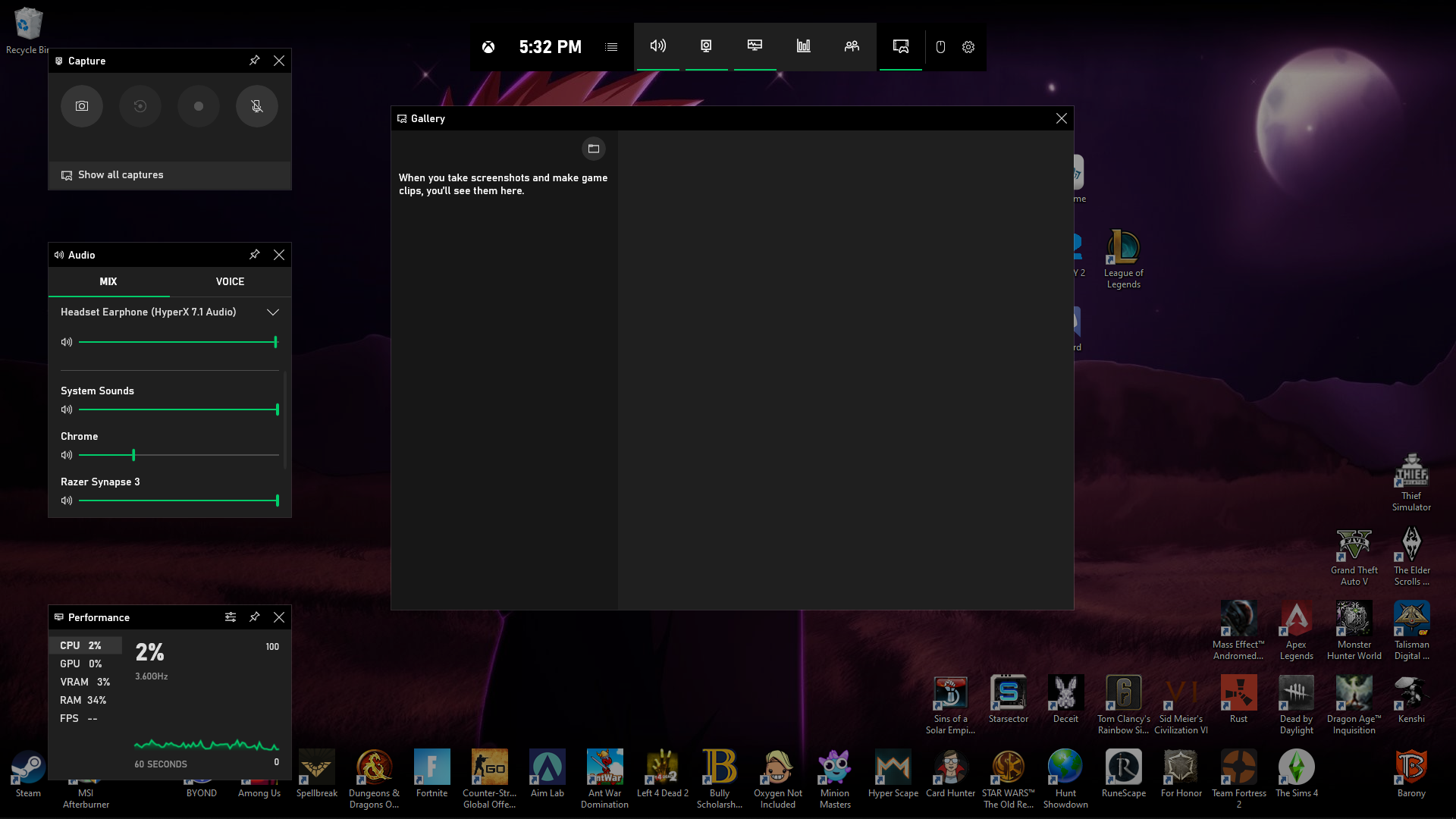The image size is (1456, 819).
Task: Open Performance widget options
Action: (231, 617)
